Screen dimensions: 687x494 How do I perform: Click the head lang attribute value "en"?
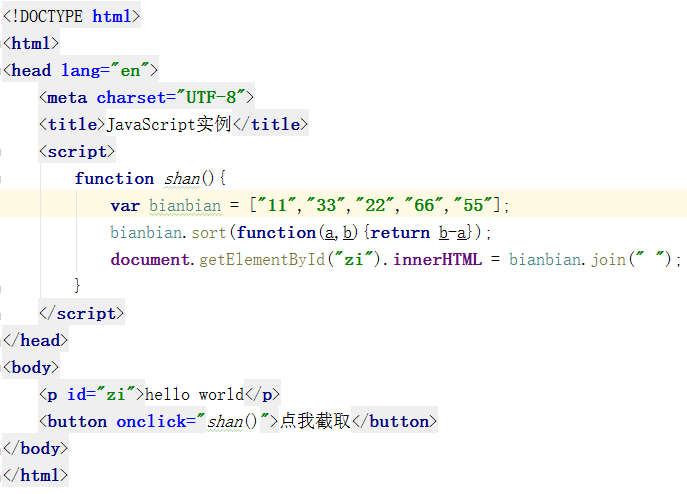point(134,71)
